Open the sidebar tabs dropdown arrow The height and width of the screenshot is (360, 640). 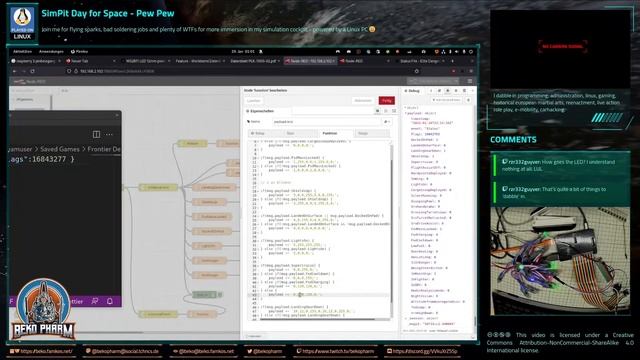point(472,91)
